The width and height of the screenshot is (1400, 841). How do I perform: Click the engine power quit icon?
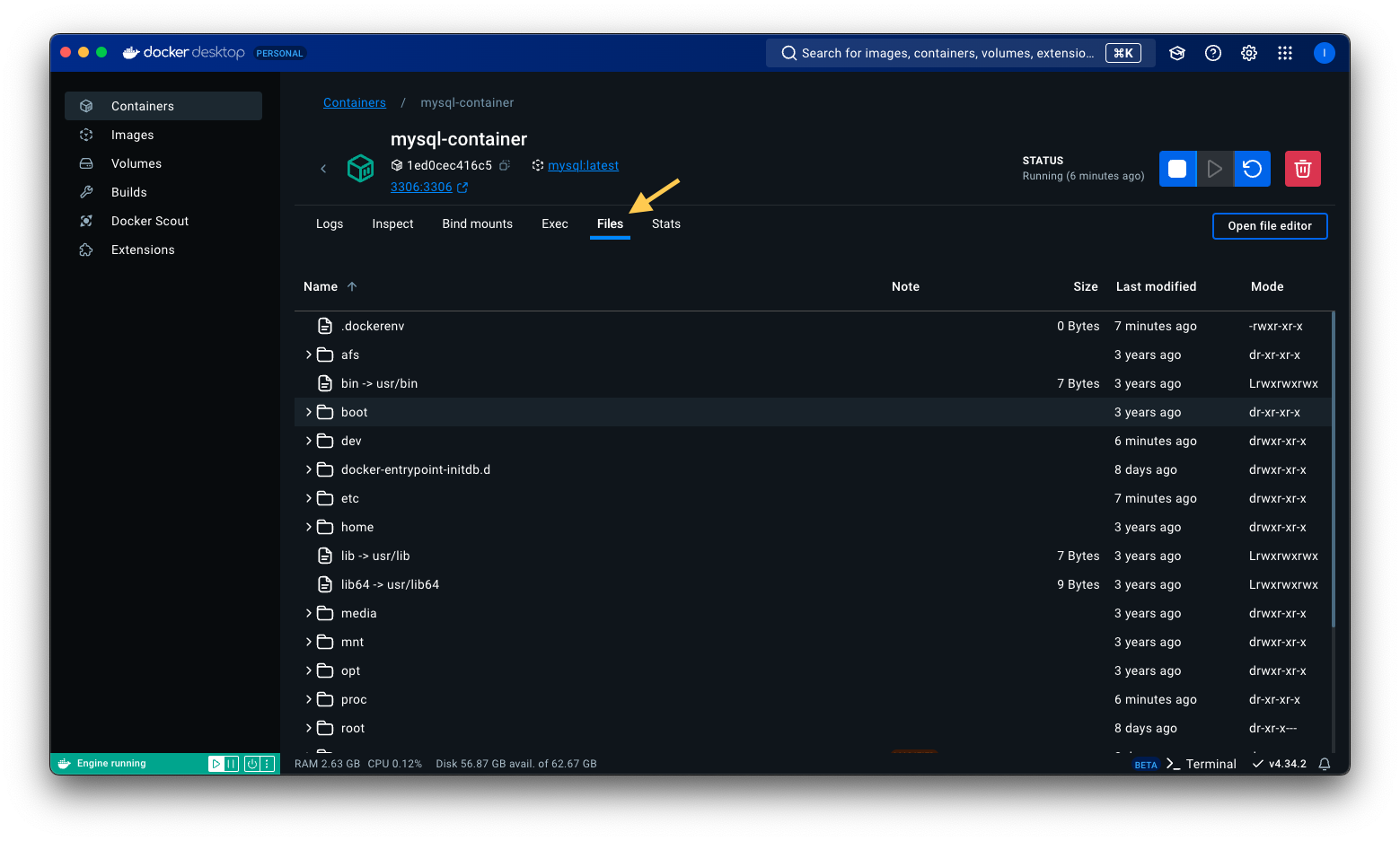pos(252,764)
